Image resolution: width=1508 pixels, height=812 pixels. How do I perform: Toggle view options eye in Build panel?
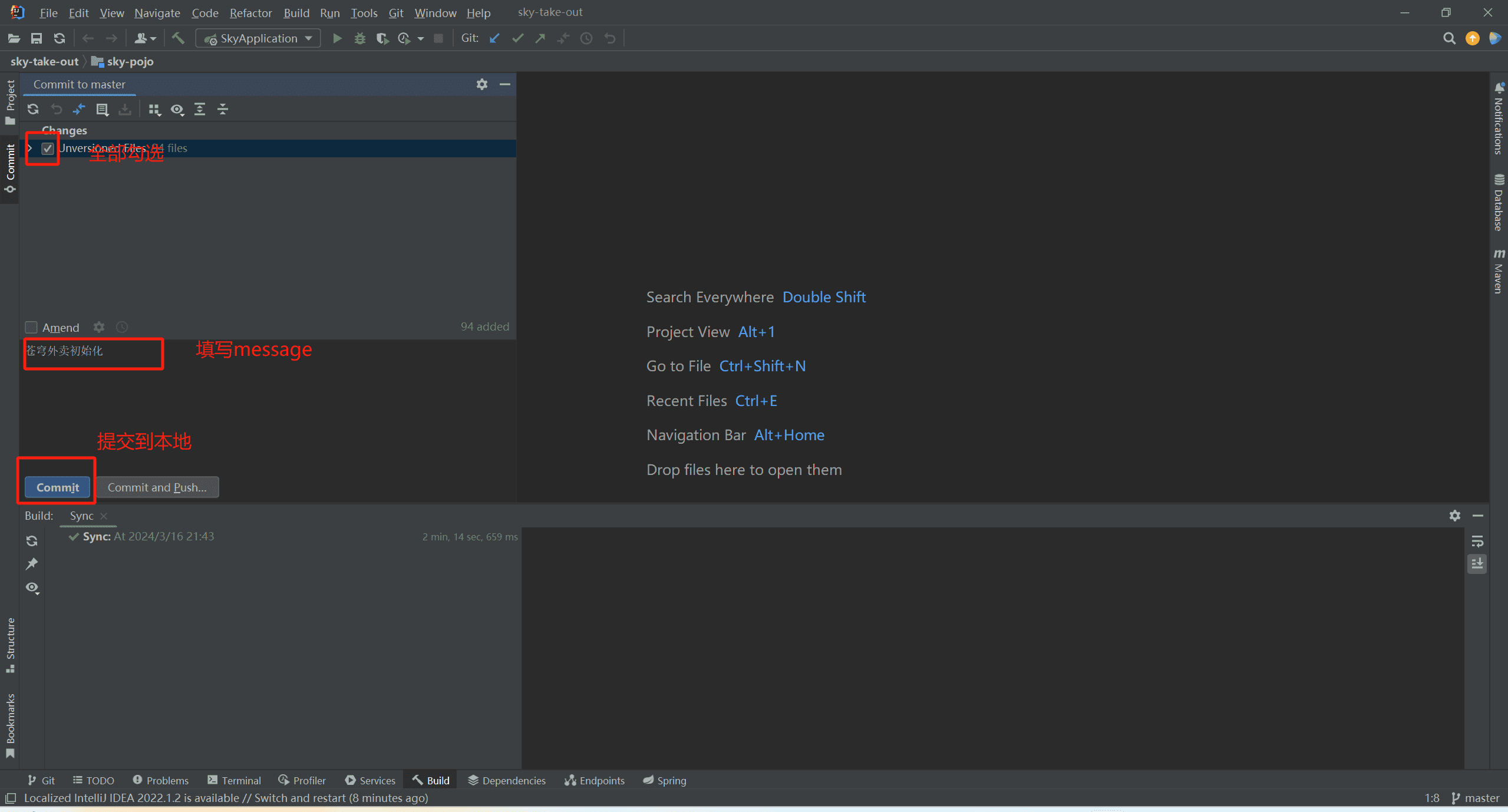32,587
